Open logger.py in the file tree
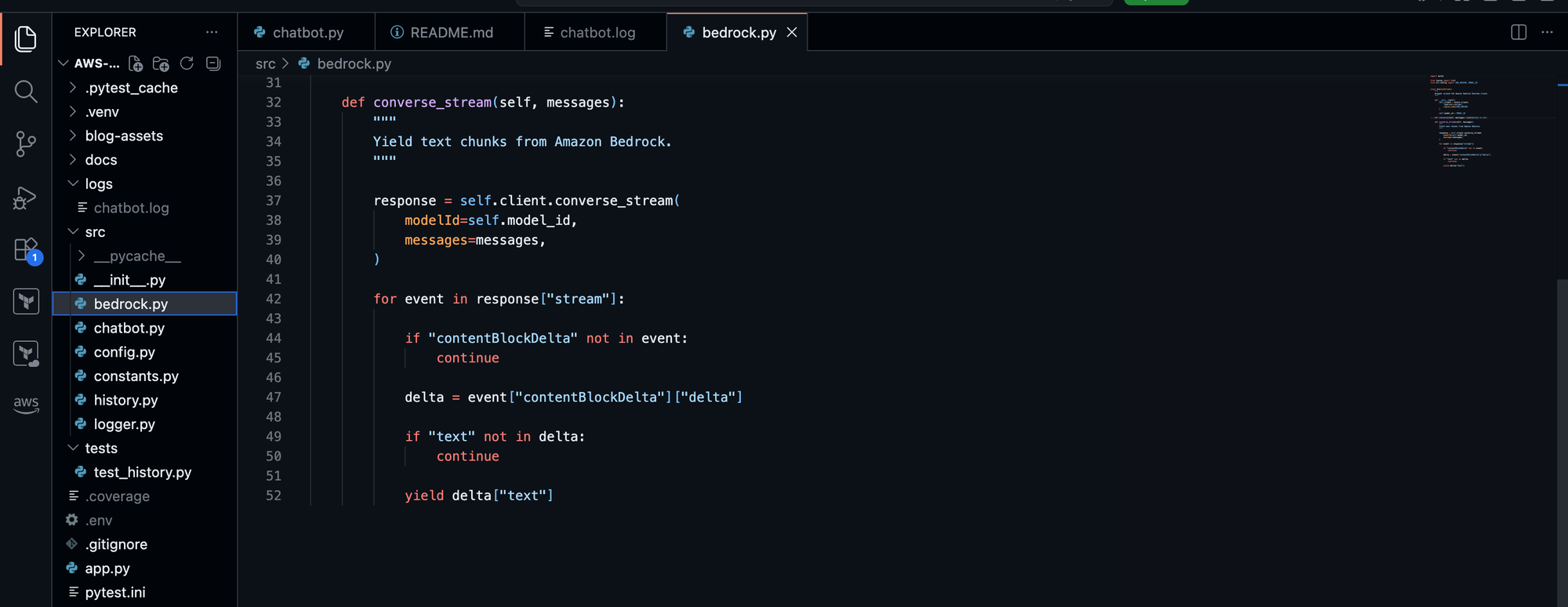 point(145,424)
